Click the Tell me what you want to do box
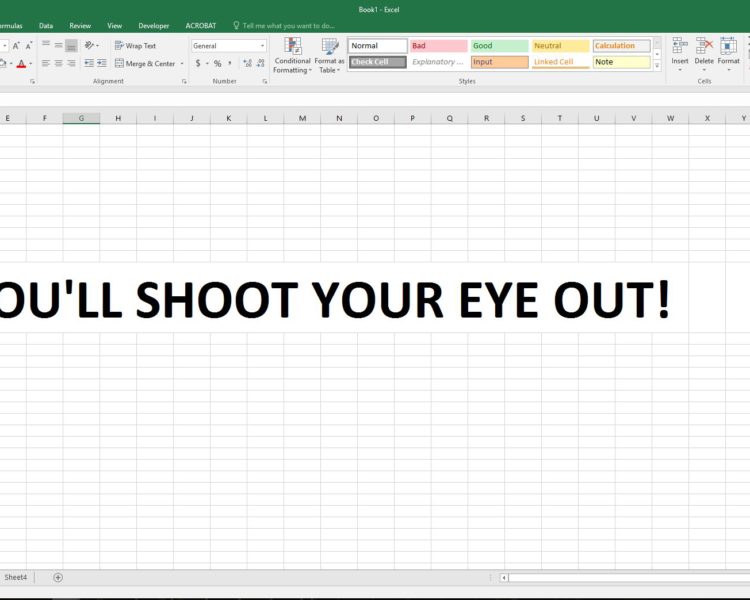750x600 pixels. 284,26
